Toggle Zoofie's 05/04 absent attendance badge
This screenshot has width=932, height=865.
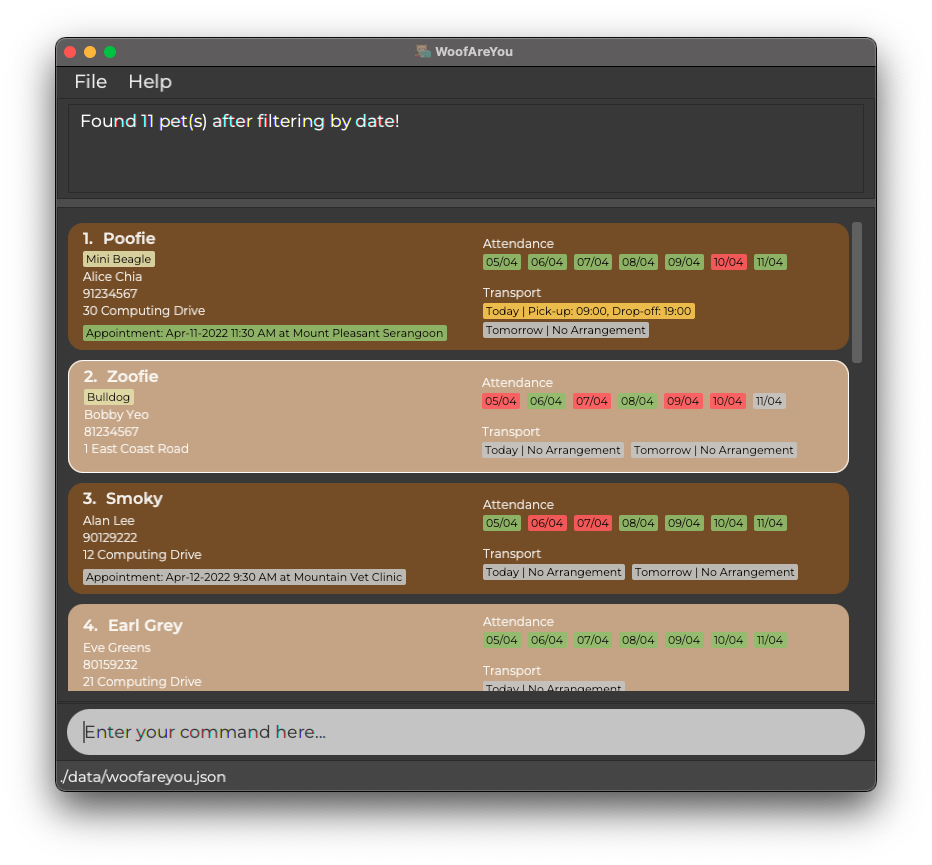tap(501, 401)
